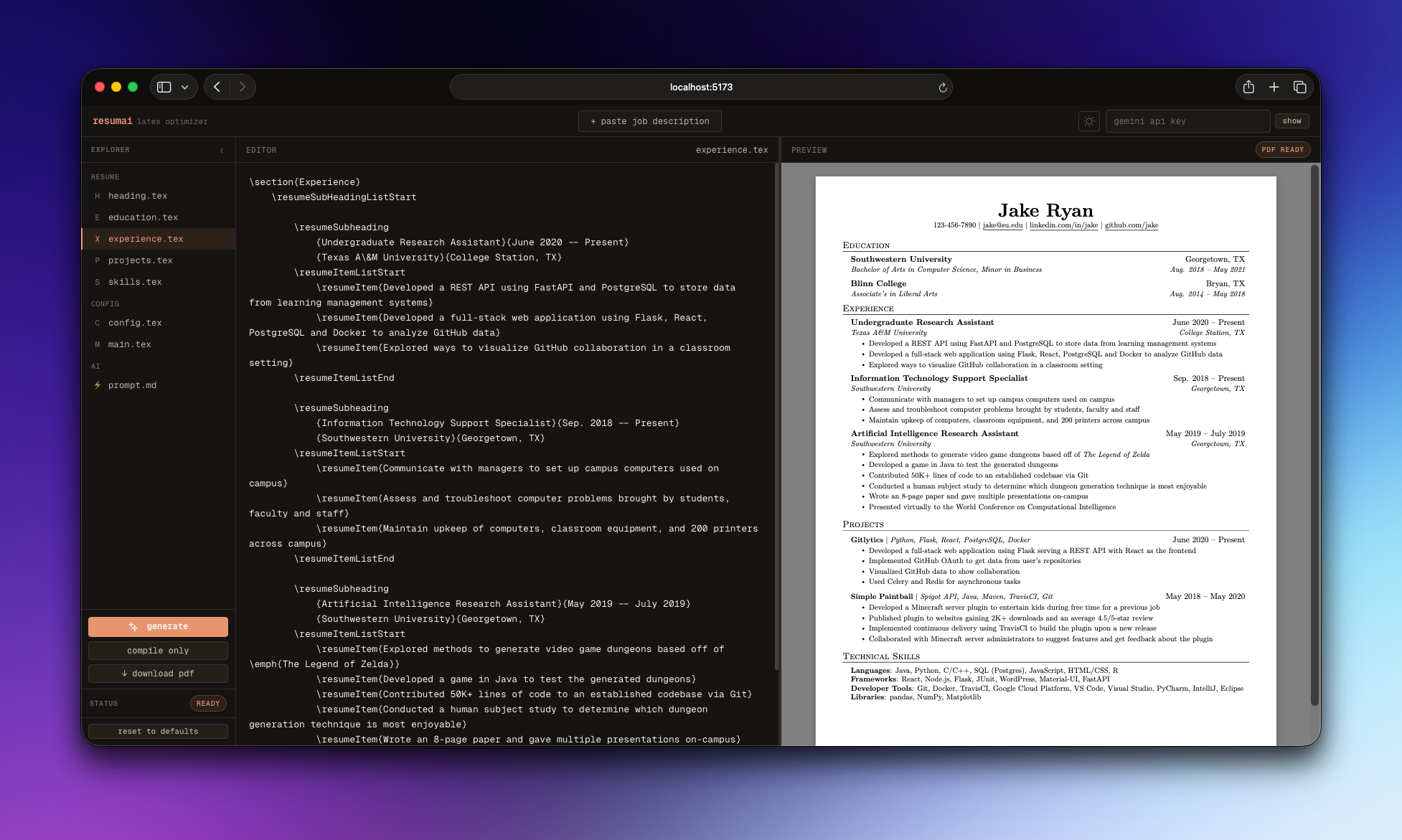Image resolution: width=1402 pixels, height=840 pixels.
Task: Click the Technical Skills heading in preview
Action: 880,656
